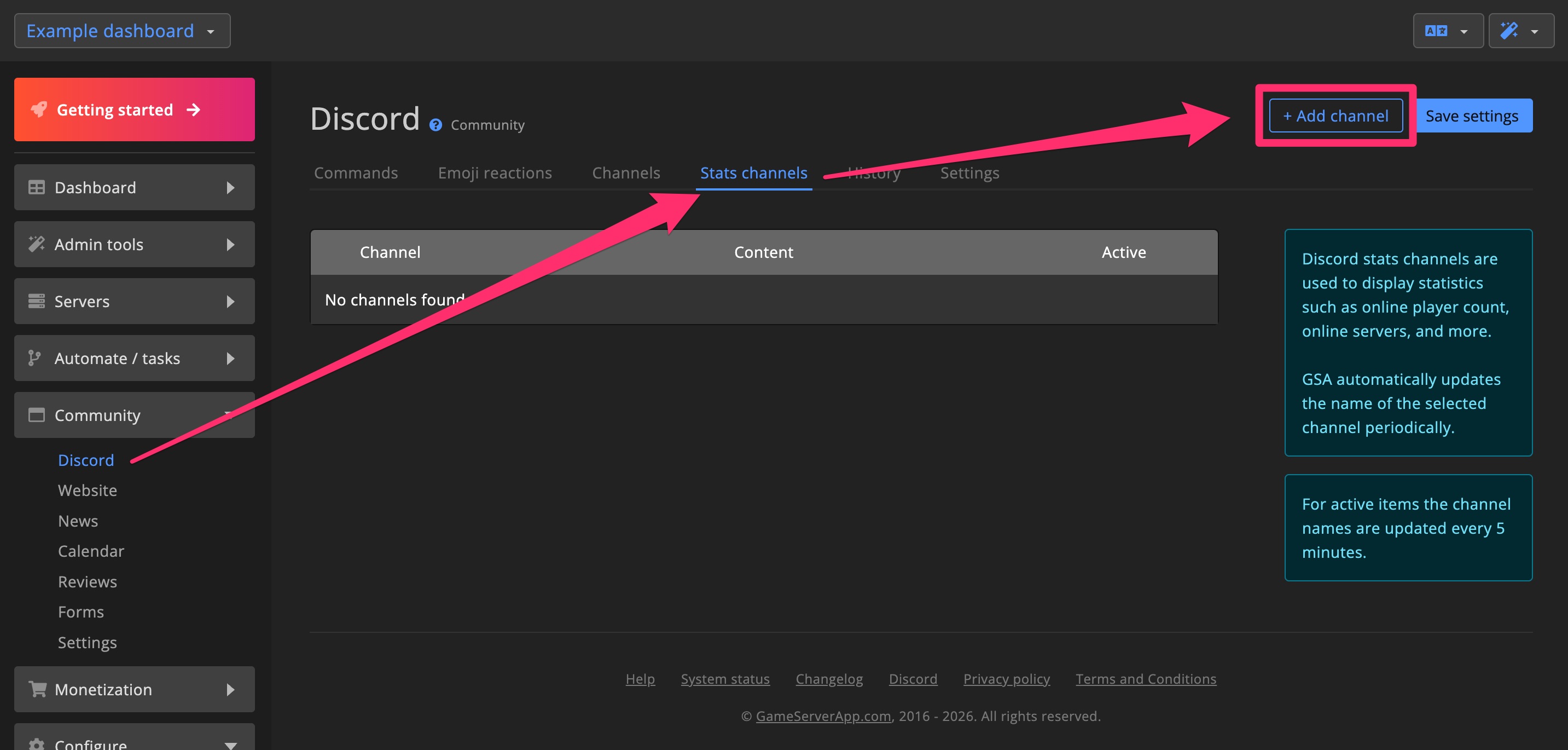This screenshot has height=750, width=1568.
Task: Open the News page from Community menu
Action: [77, 520]
